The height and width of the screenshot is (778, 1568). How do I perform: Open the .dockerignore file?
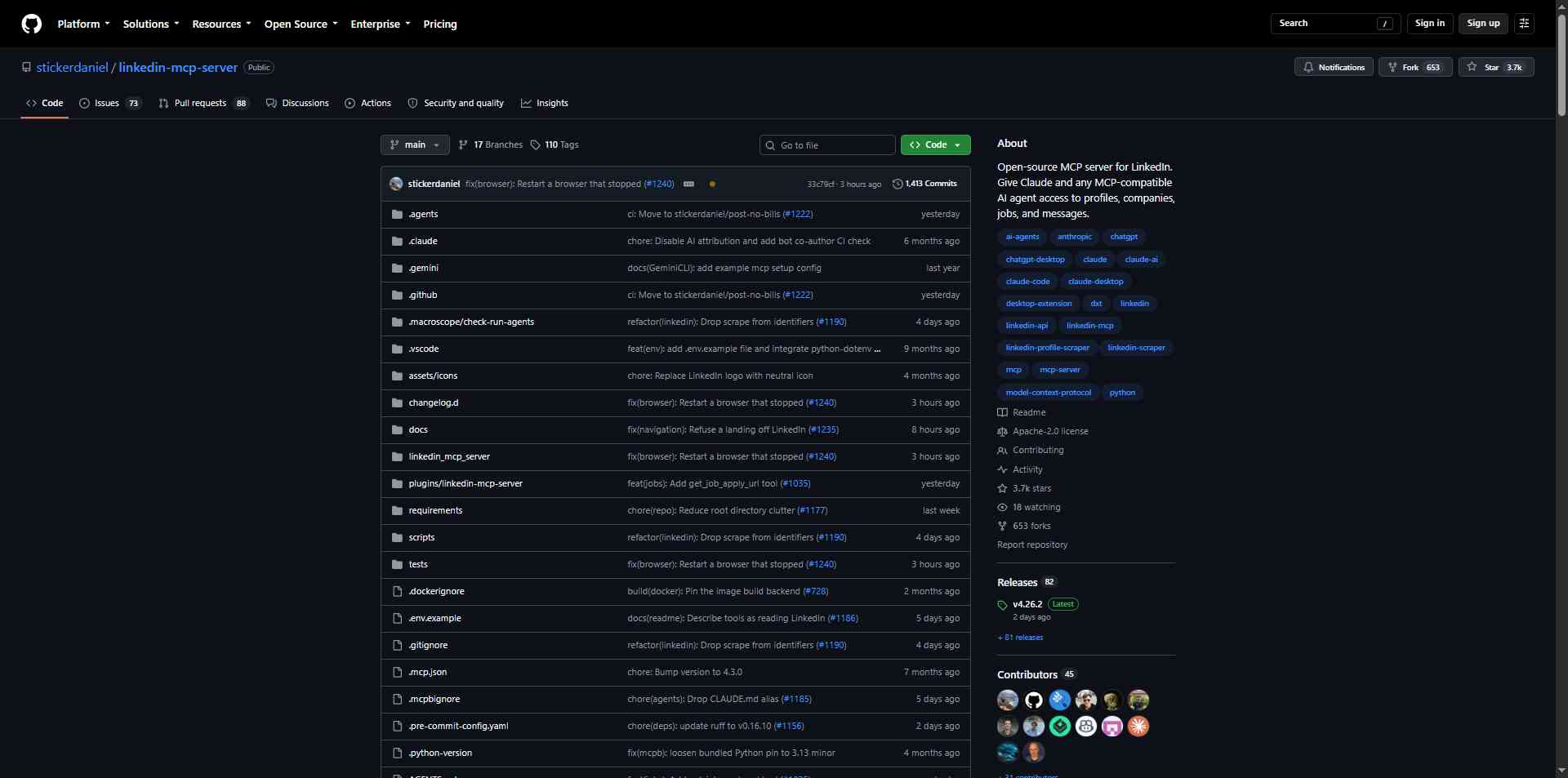pos(436,591)
